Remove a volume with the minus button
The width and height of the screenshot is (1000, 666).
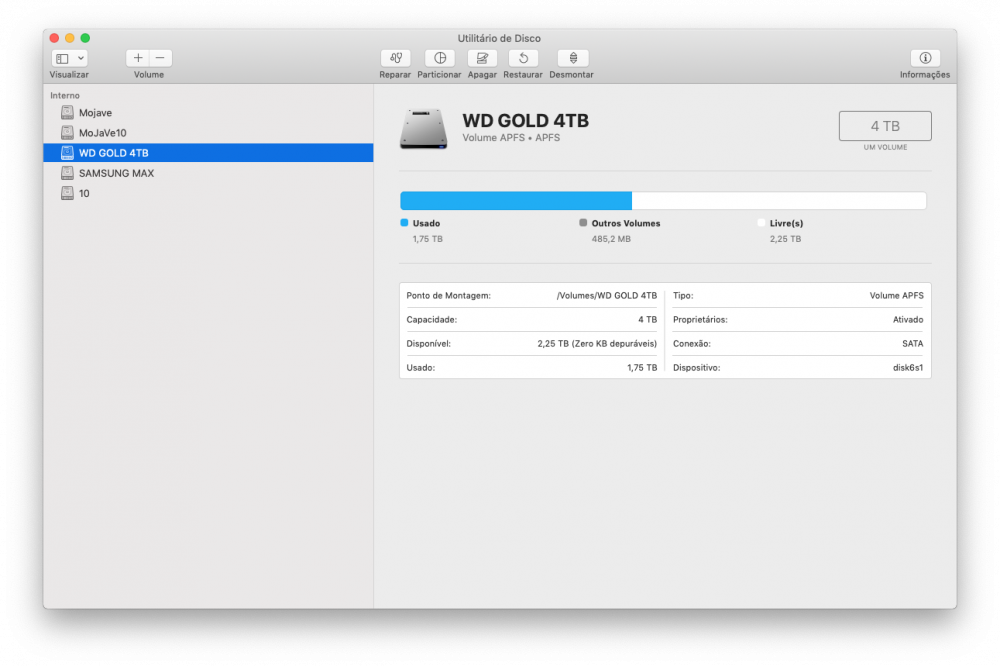(x=161, y=58)
